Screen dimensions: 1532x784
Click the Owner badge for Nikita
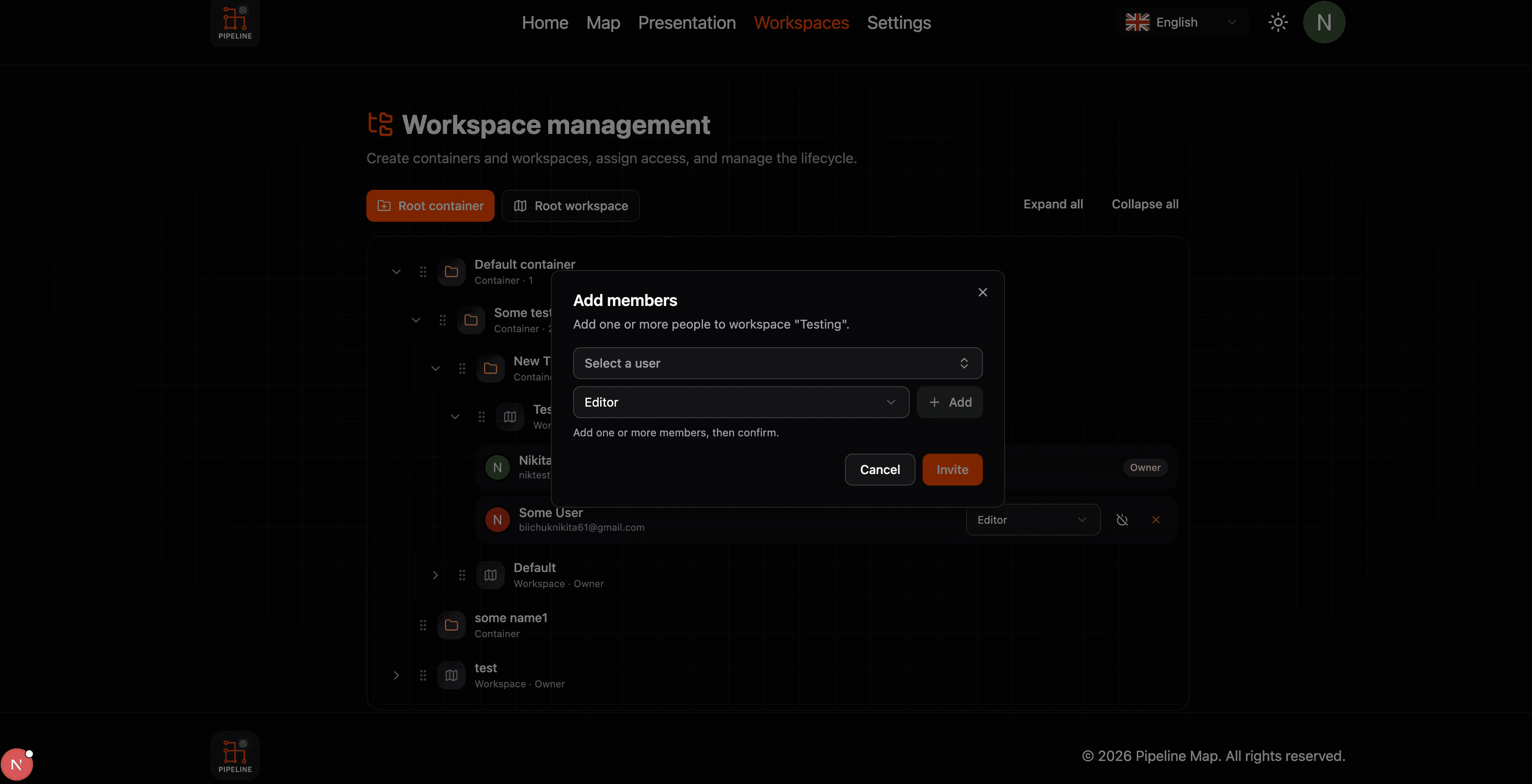click(1145, 467)
